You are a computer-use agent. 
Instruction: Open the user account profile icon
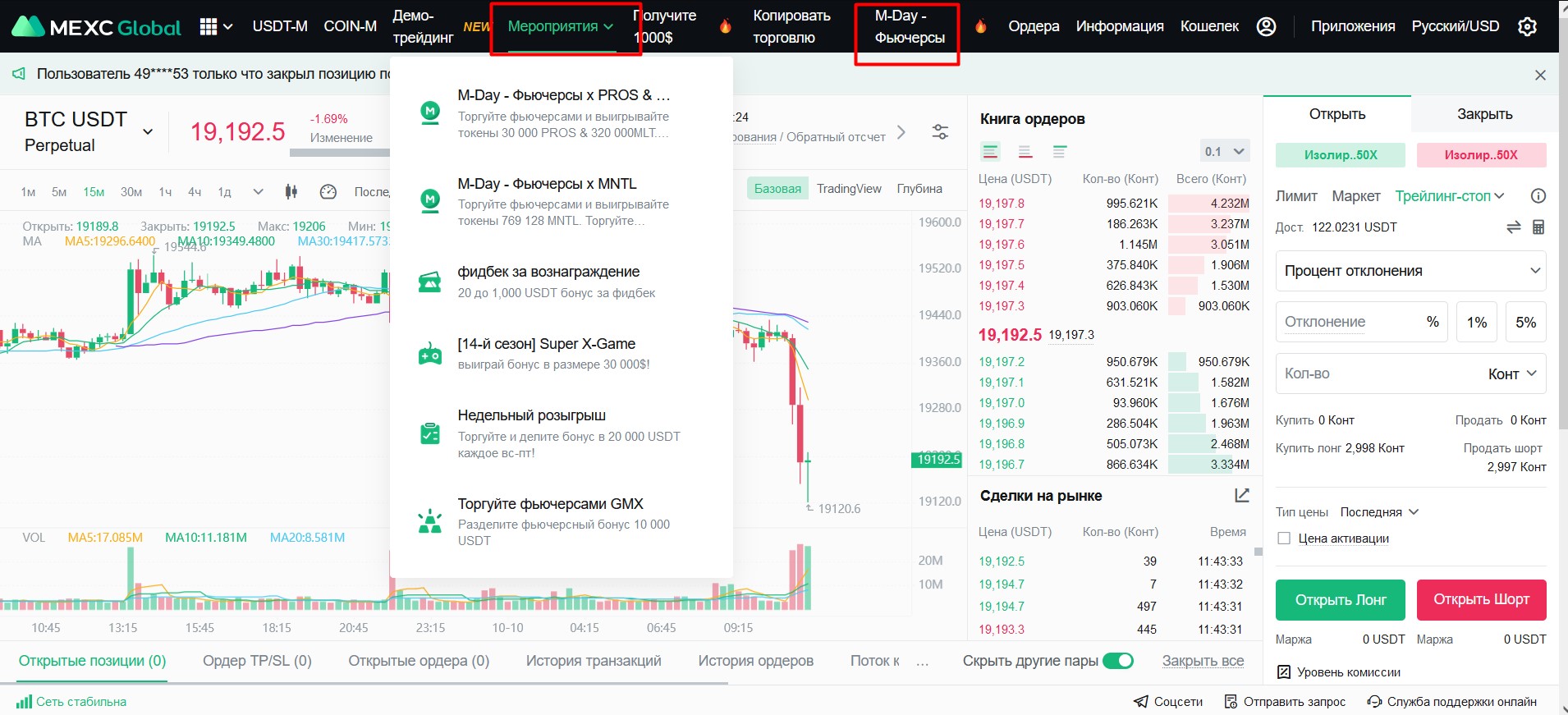(x=1266, y=26)
